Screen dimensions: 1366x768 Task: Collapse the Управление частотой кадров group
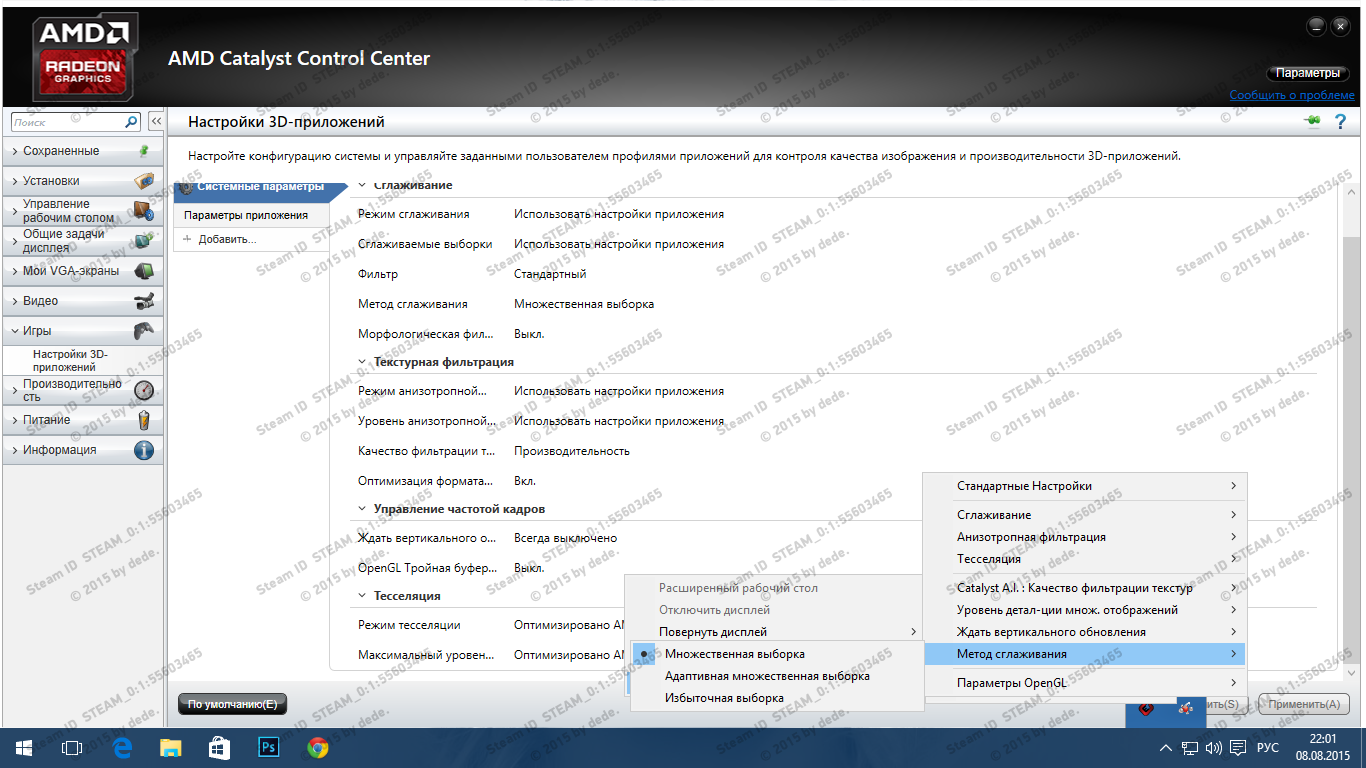(x=364, y=509)
